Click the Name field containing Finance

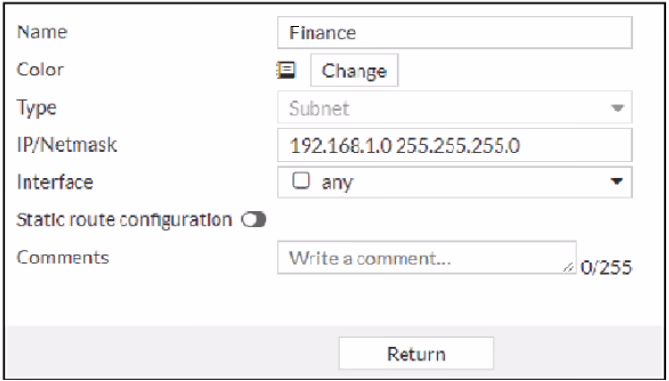pyautogui.click(x=454, y=32)
